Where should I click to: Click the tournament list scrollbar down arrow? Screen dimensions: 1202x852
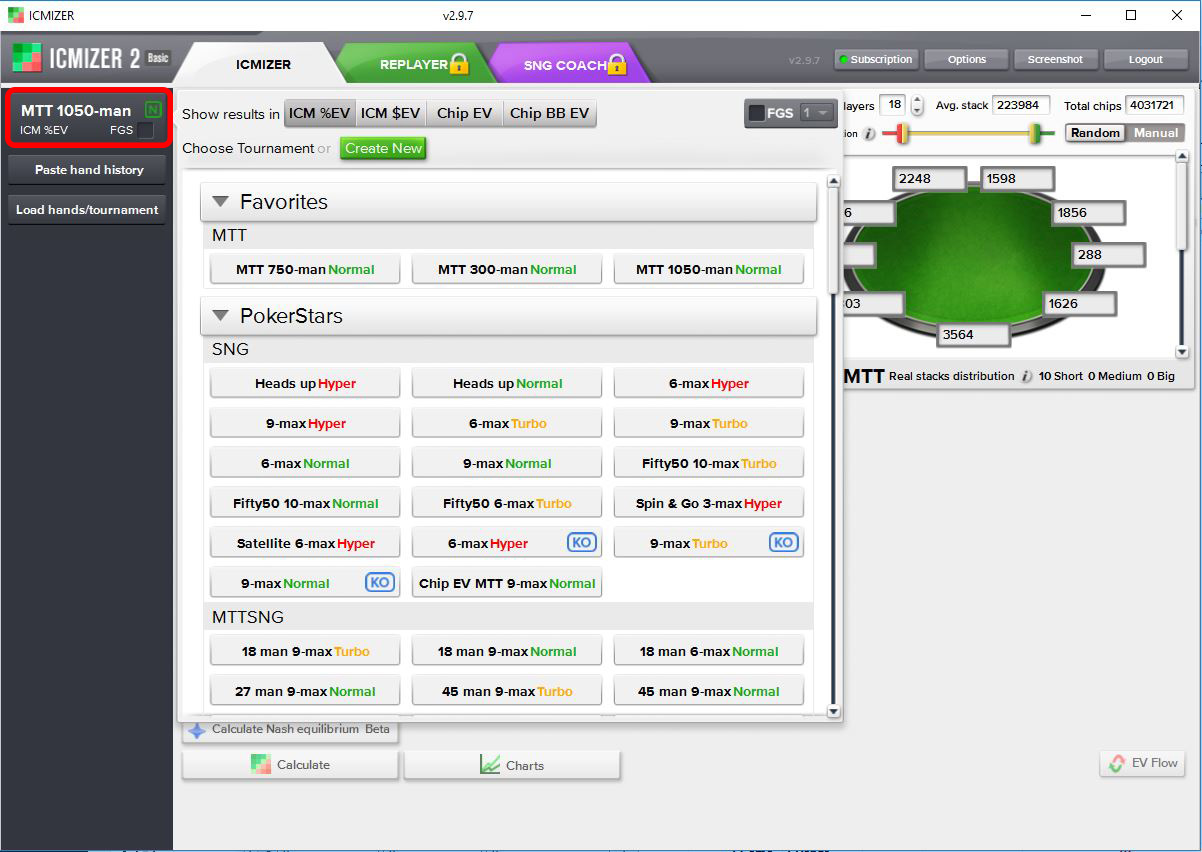point(833,711)
